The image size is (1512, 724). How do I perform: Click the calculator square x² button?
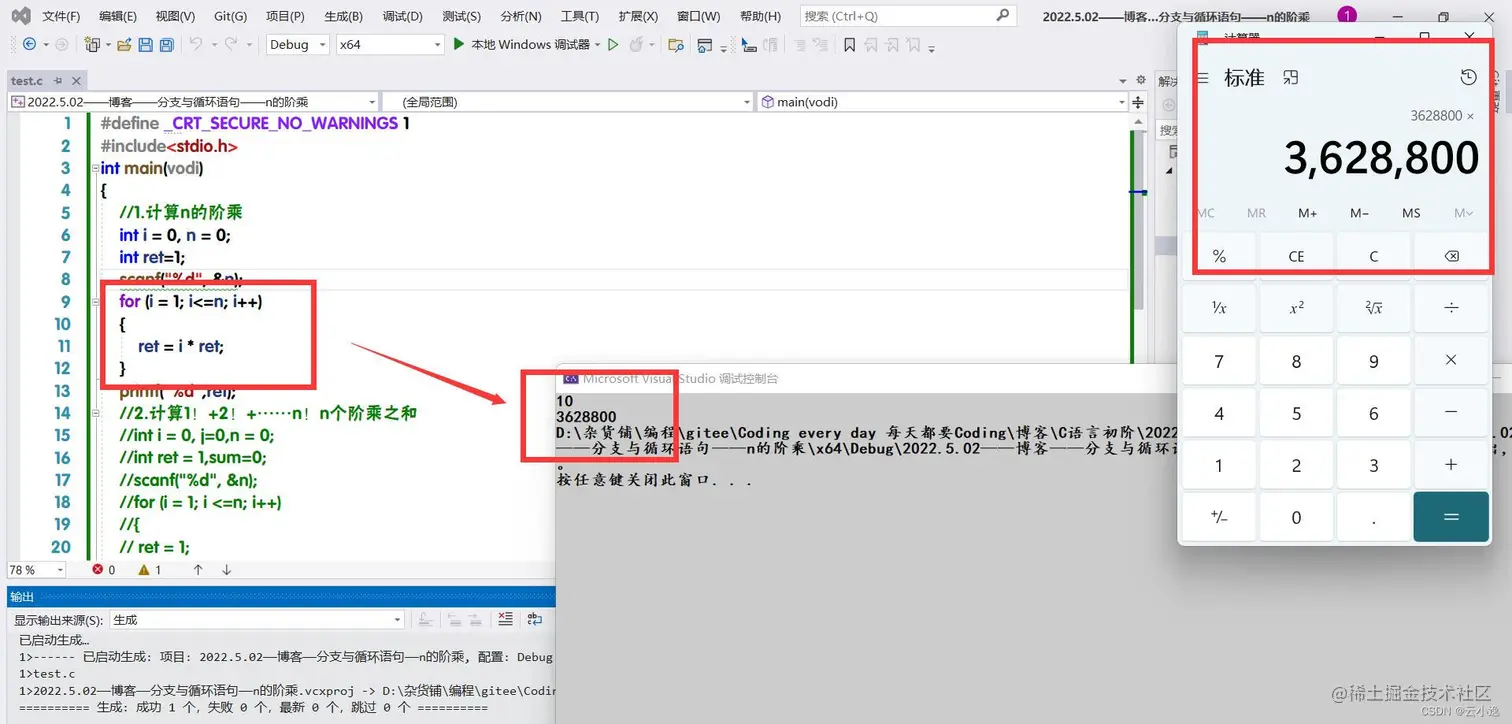pyautogui.click(x=1296, y=308)
